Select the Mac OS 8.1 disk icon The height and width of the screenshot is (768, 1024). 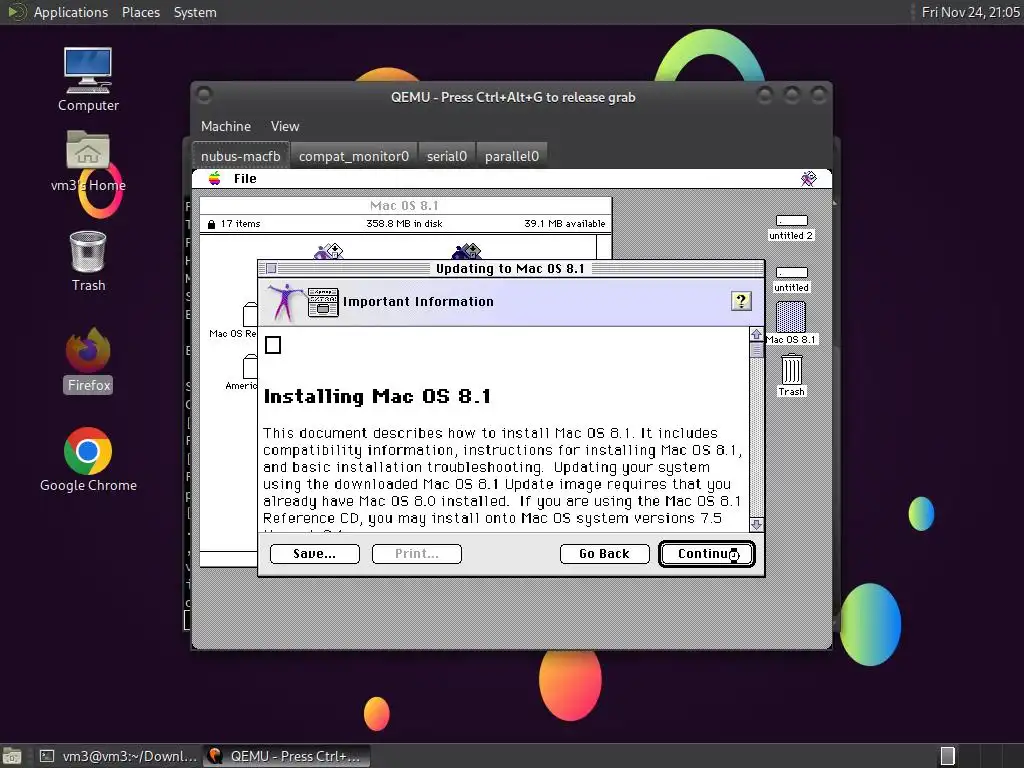(790, 317)
